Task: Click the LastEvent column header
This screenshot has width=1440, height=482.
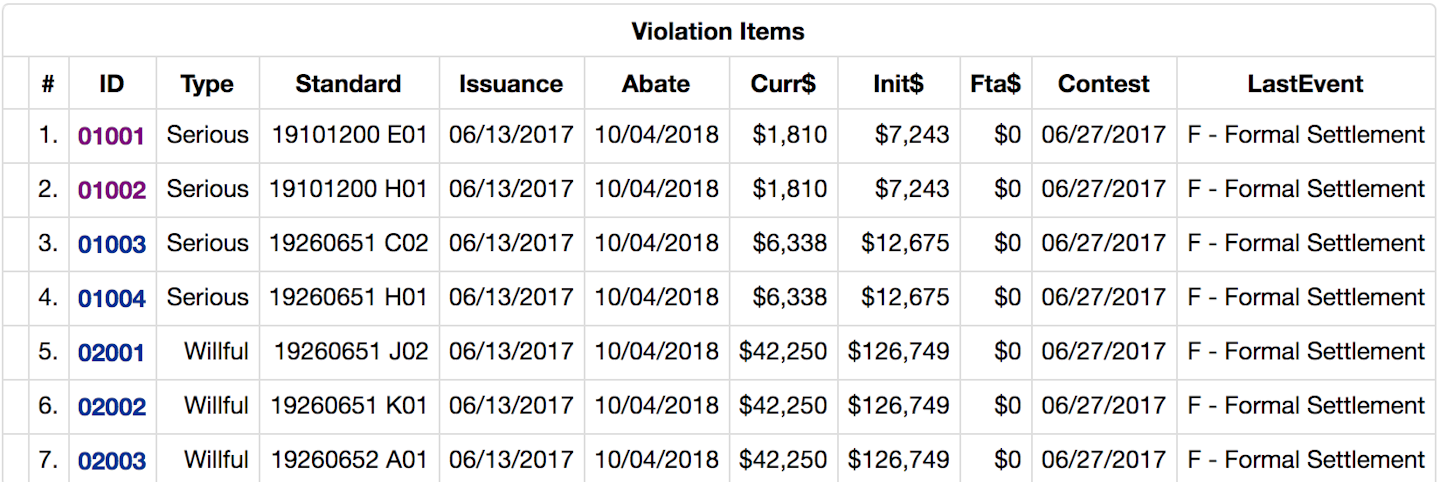Action: coord(1305,84)
